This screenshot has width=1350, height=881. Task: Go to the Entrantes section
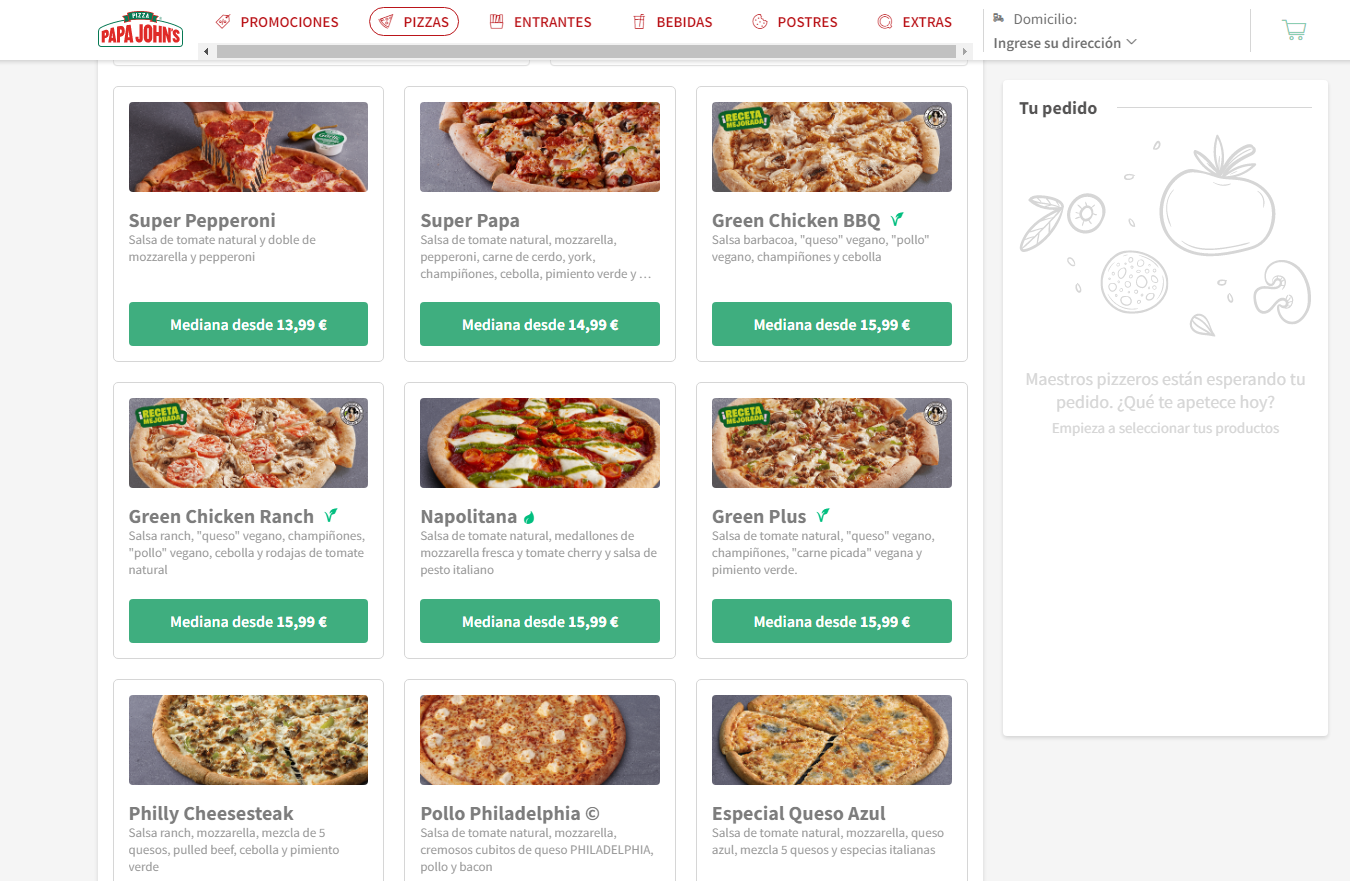click(540, 22)
